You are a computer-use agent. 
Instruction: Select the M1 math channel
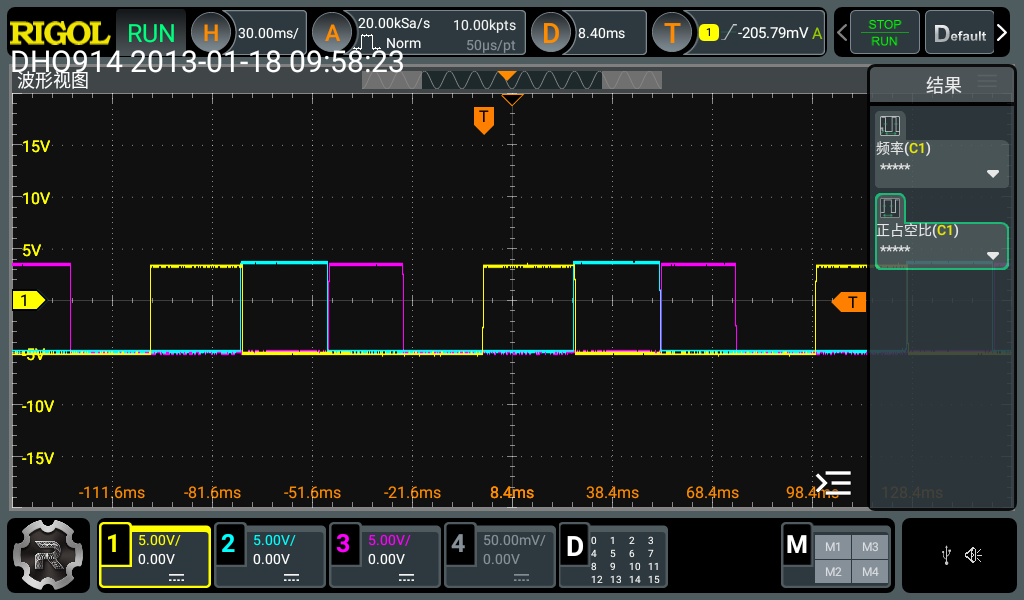(x=832, y=546)
